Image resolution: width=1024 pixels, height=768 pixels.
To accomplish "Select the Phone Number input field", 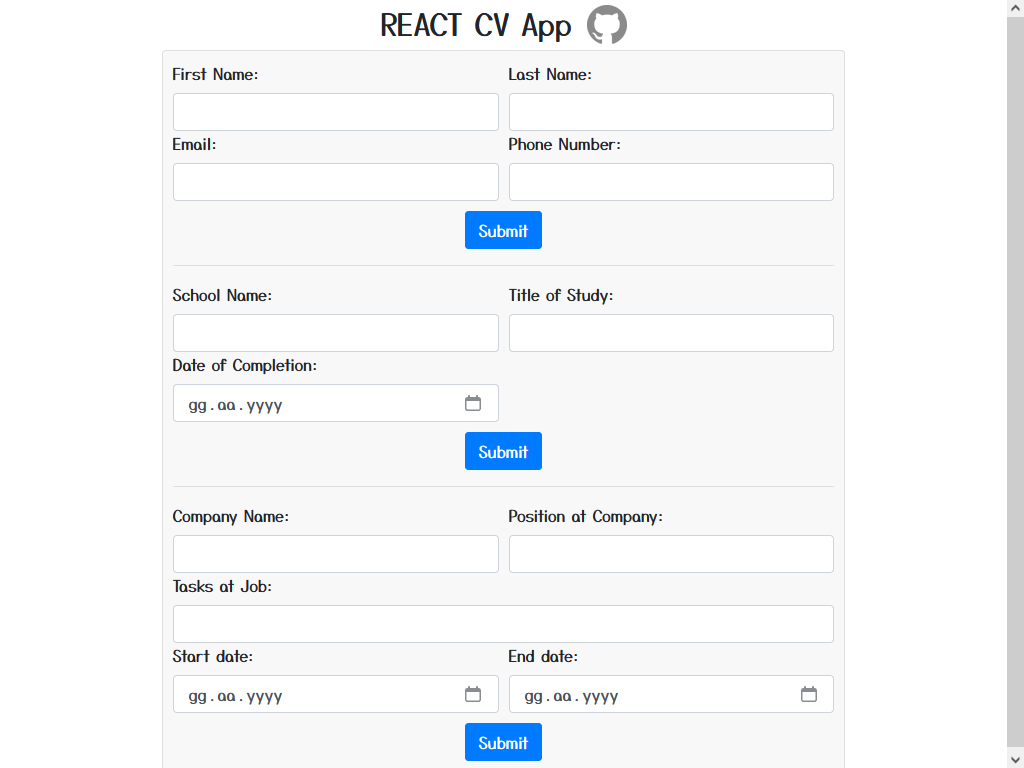I will pos(671,181).
